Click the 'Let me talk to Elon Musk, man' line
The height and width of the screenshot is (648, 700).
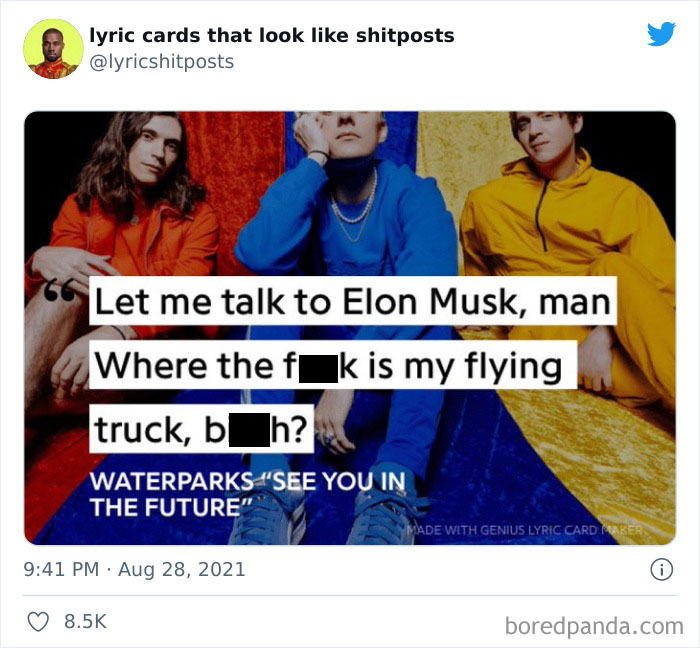tap(353, 301)
